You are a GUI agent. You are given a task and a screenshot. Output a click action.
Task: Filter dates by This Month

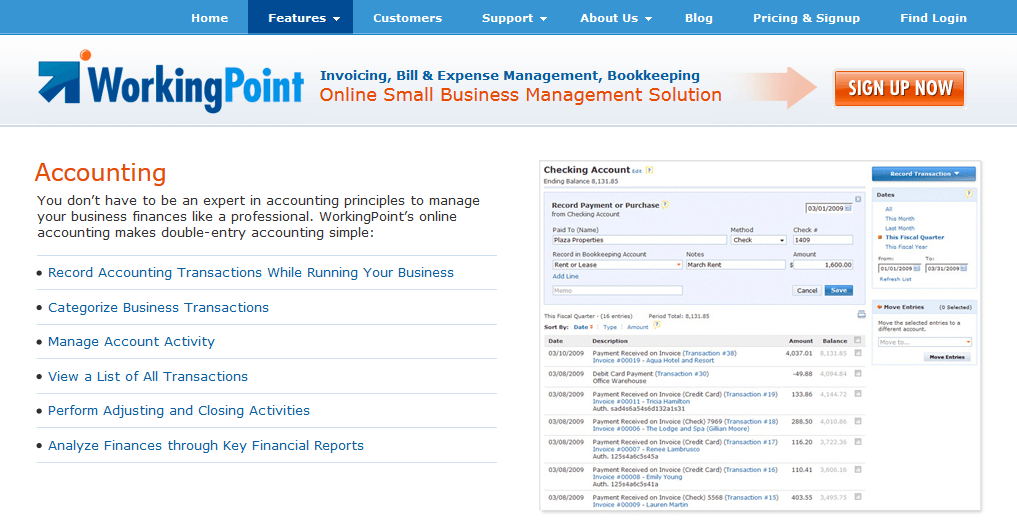pyautogui.click(x=900, y=219)
